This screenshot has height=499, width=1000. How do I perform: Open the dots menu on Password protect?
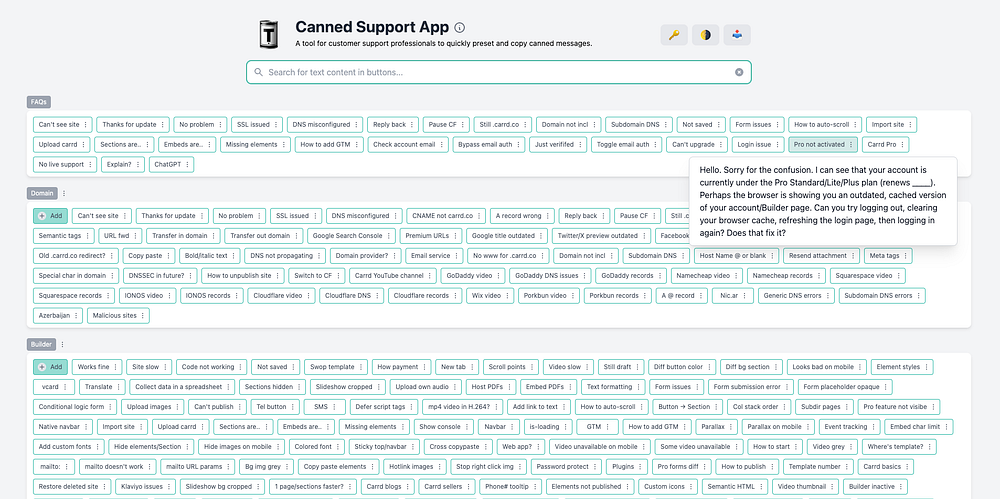point(594,466)
